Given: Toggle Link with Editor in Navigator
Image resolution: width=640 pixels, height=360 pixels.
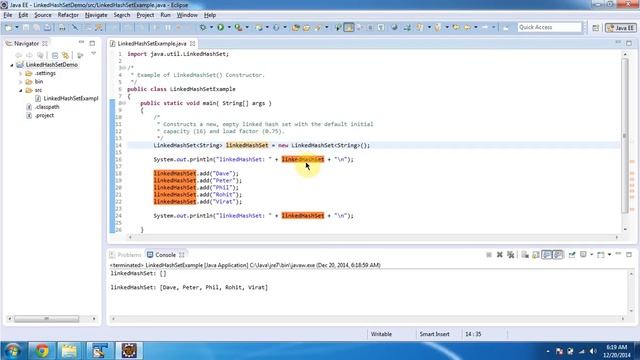Looking at the screenshot, I should coord(65,55).
